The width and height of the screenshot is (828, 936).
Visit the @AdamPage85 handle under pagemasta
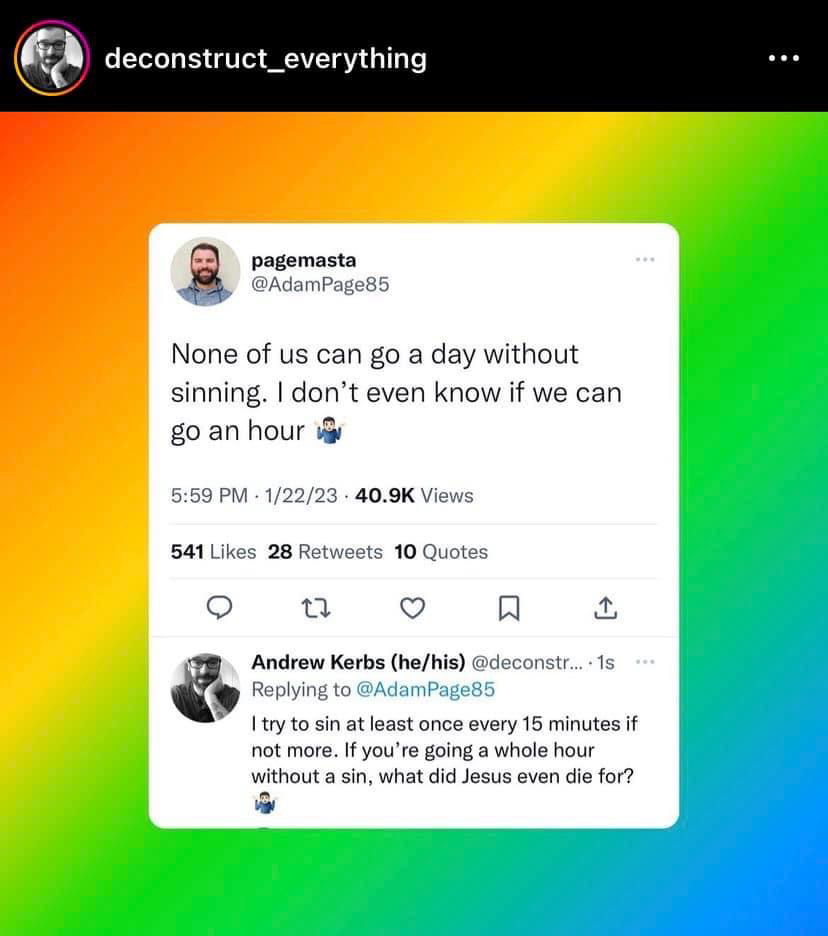(x=320, y=284)
